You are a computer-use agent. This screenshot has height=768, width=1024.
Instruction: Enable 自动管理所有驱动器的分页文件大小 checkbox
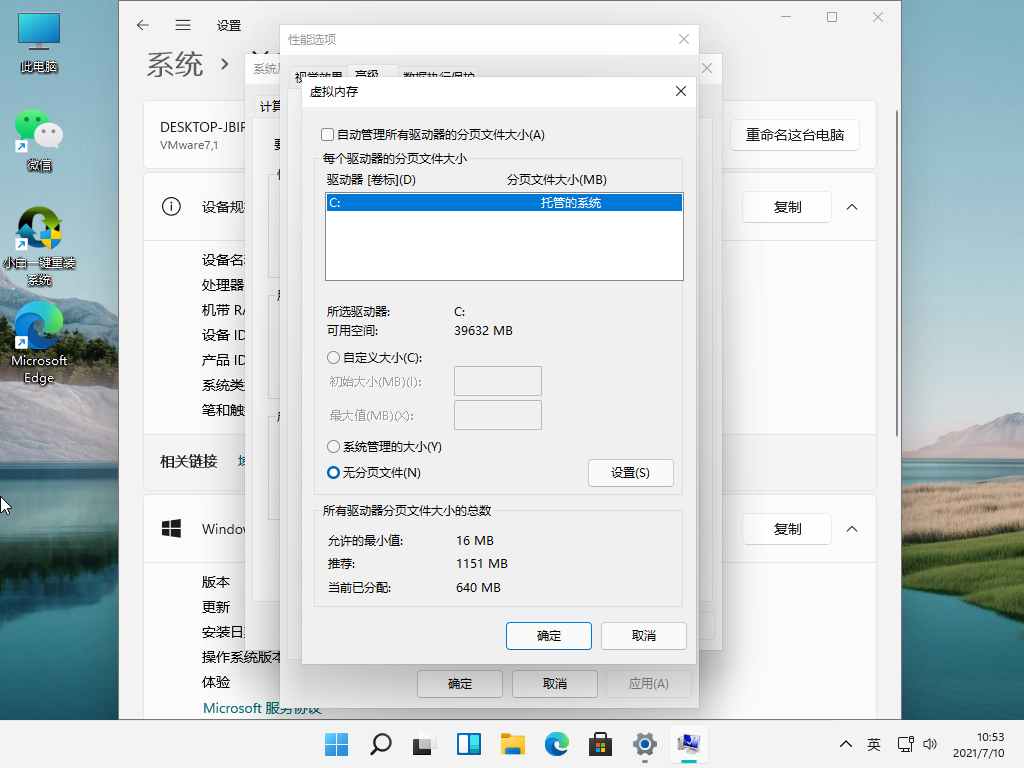327,134
